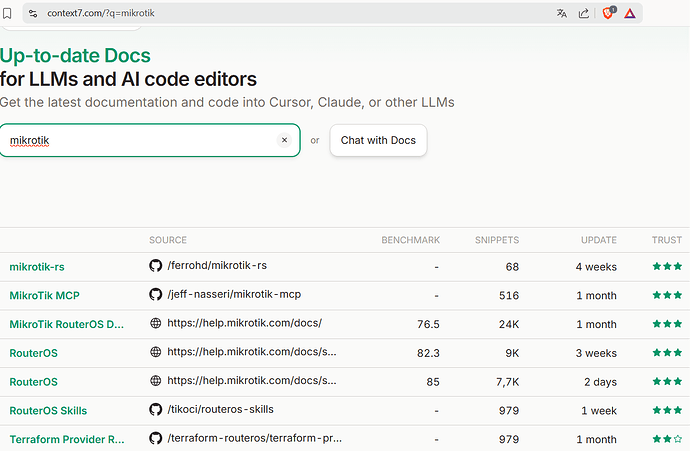The image size is (690, 451).
Task: Click the 76.5 benchmark value
Action: point(428,324)
